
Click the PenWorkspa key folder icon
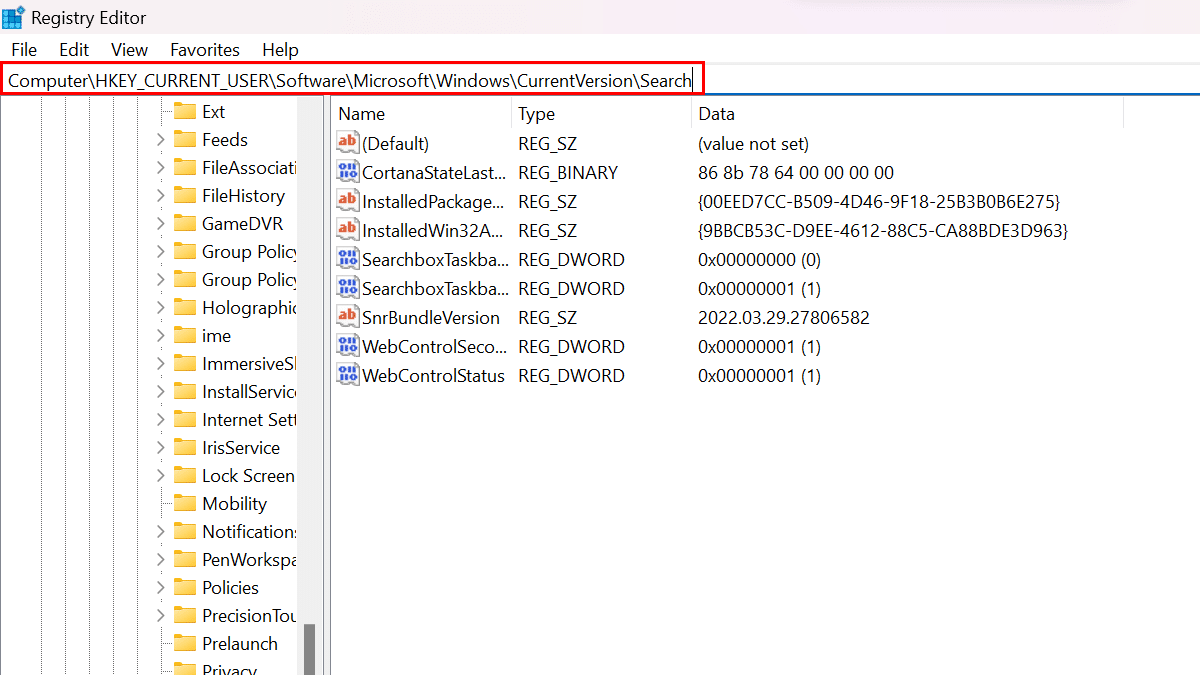click(x=184, y=559)
